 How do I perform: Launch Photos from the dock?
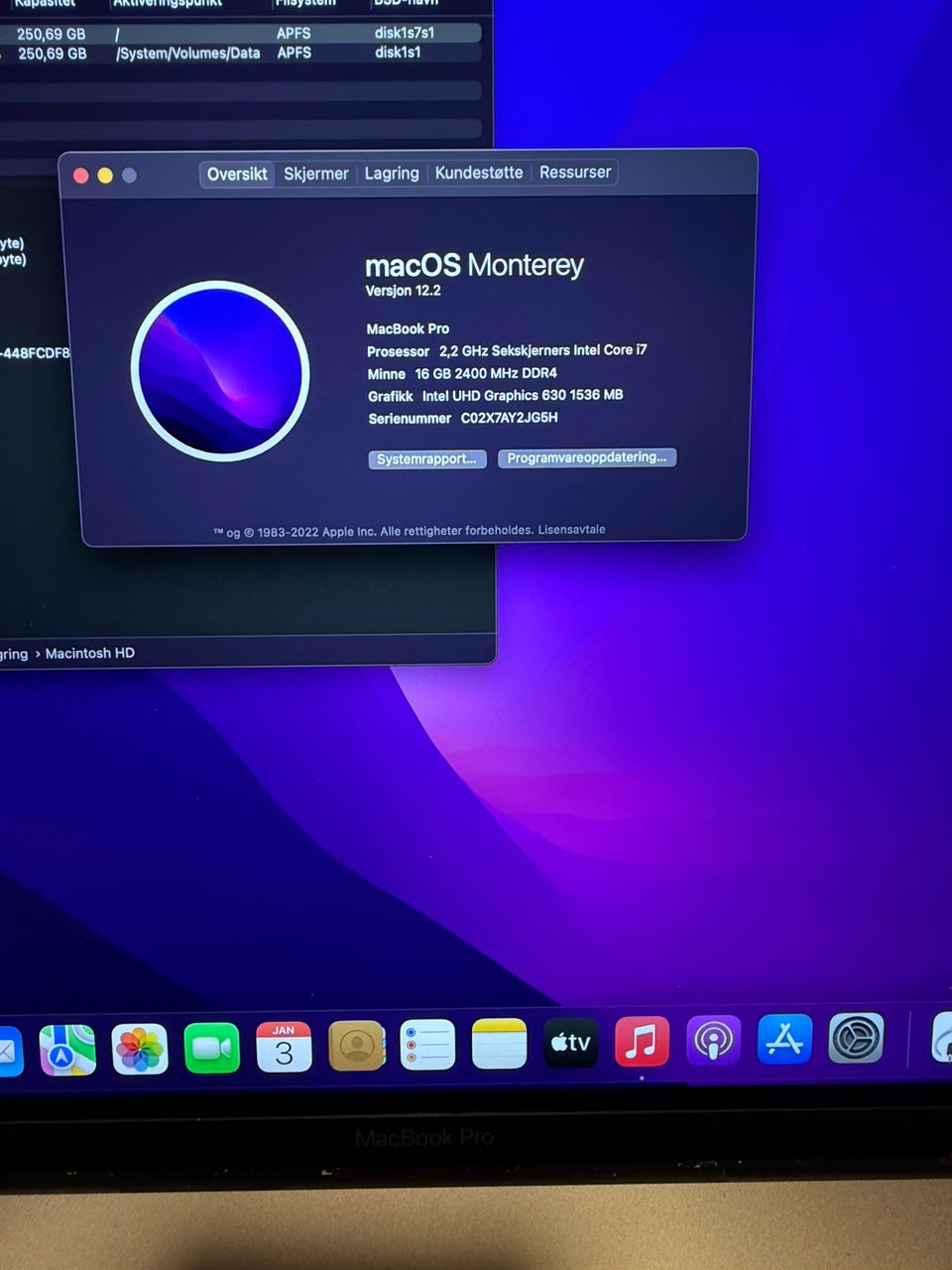140,1049
